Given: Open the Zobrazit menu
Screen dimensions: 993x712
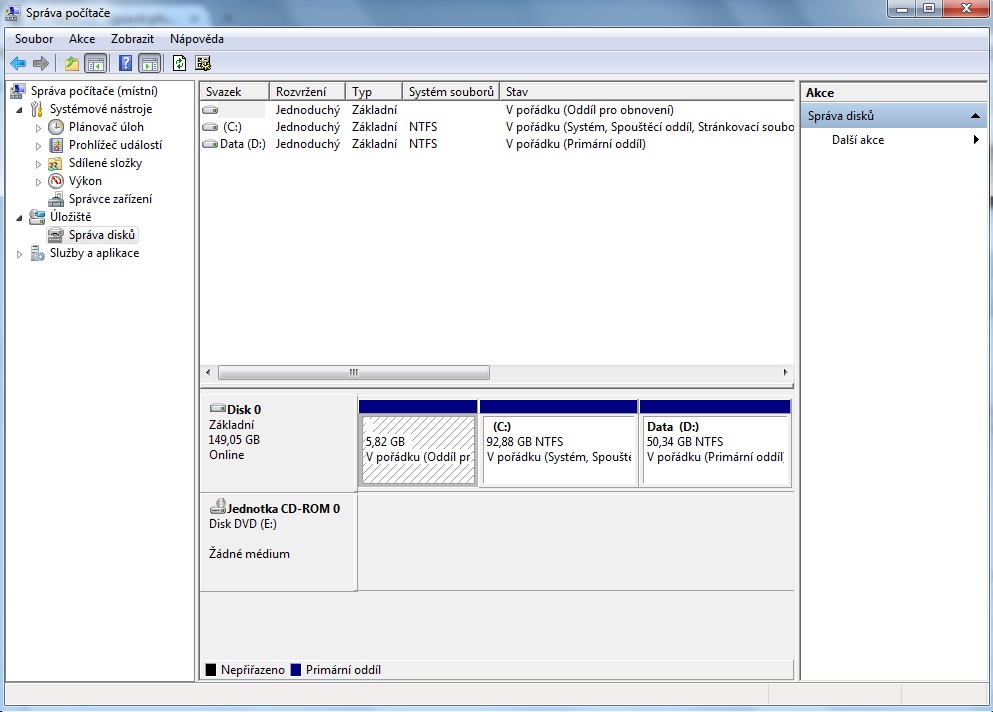Looking at the screenshot, I should pyautogui.click(x=132, y=39).
